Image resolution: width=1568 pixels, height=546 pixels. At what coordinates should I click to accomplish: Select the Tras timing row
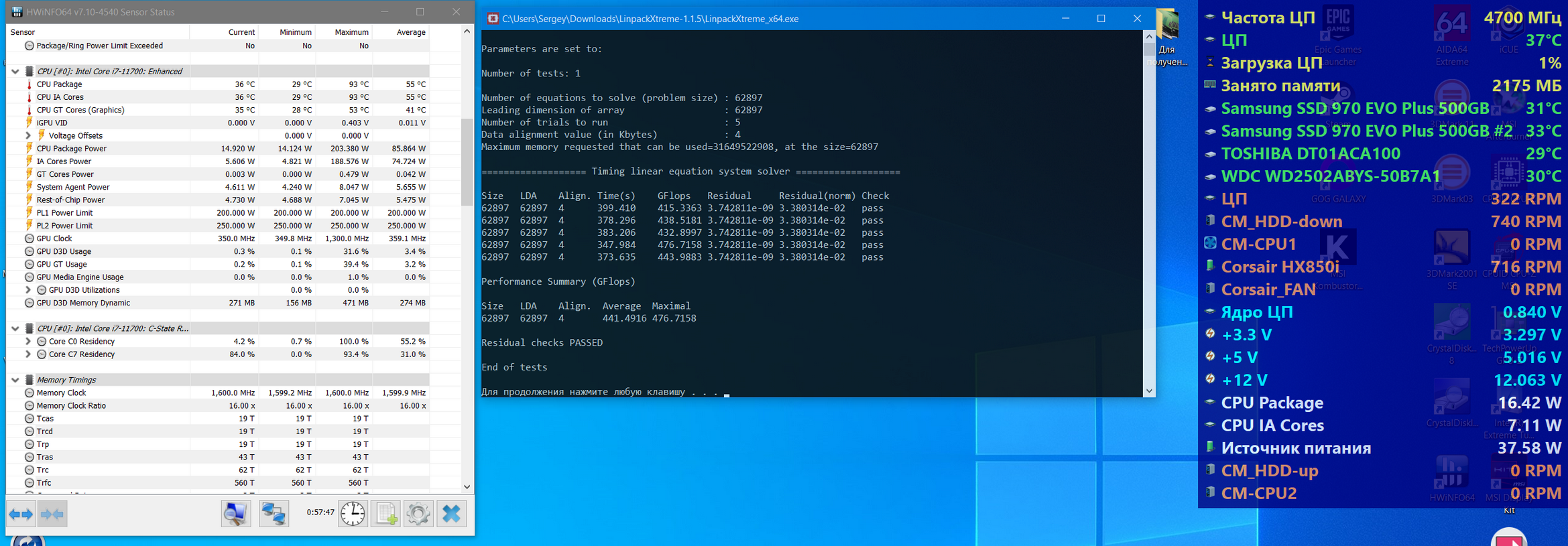pos(218,457)
